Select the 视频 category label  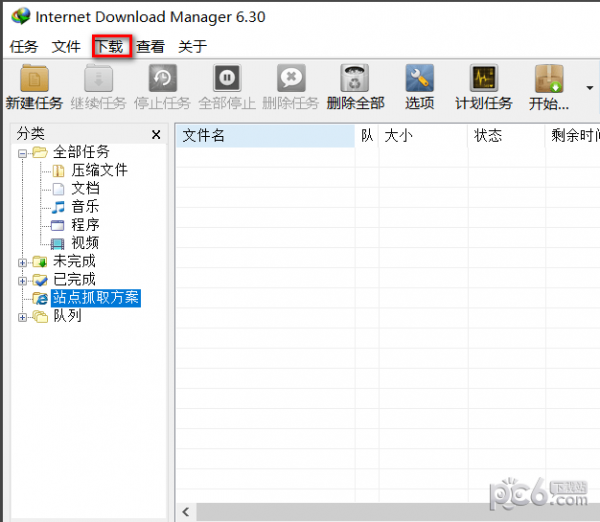coord(85,243)
